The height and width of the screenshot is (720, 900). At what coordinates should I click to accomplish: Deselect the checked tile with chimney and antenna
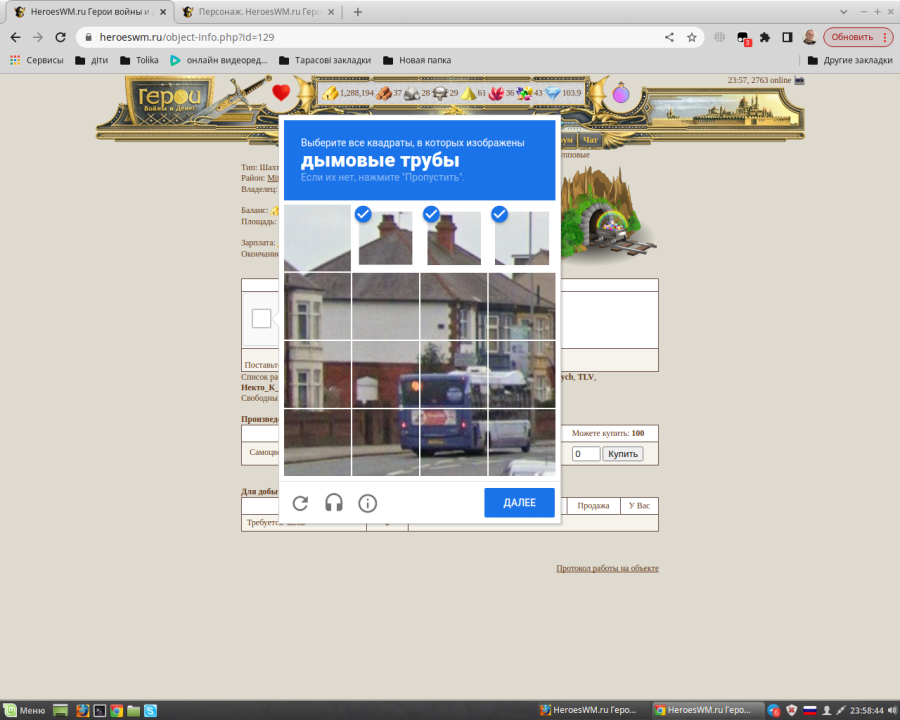pyautogui.click(x=385, y=238)
